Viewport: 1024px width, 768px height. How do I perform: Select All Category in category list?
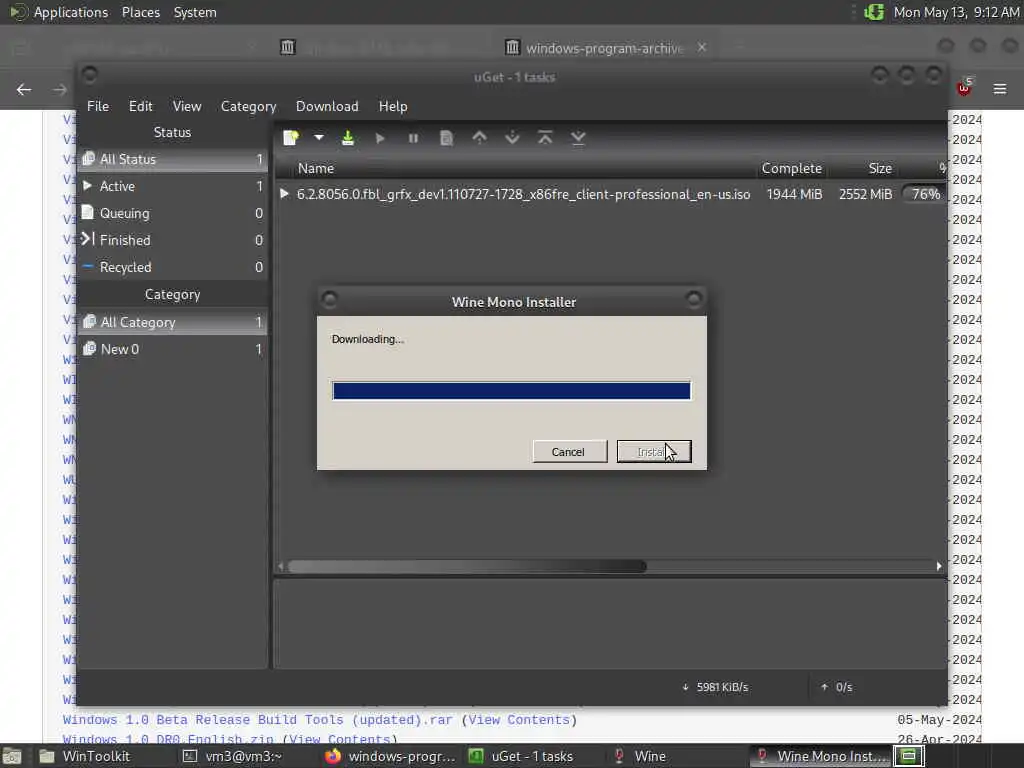coord(172,322)
